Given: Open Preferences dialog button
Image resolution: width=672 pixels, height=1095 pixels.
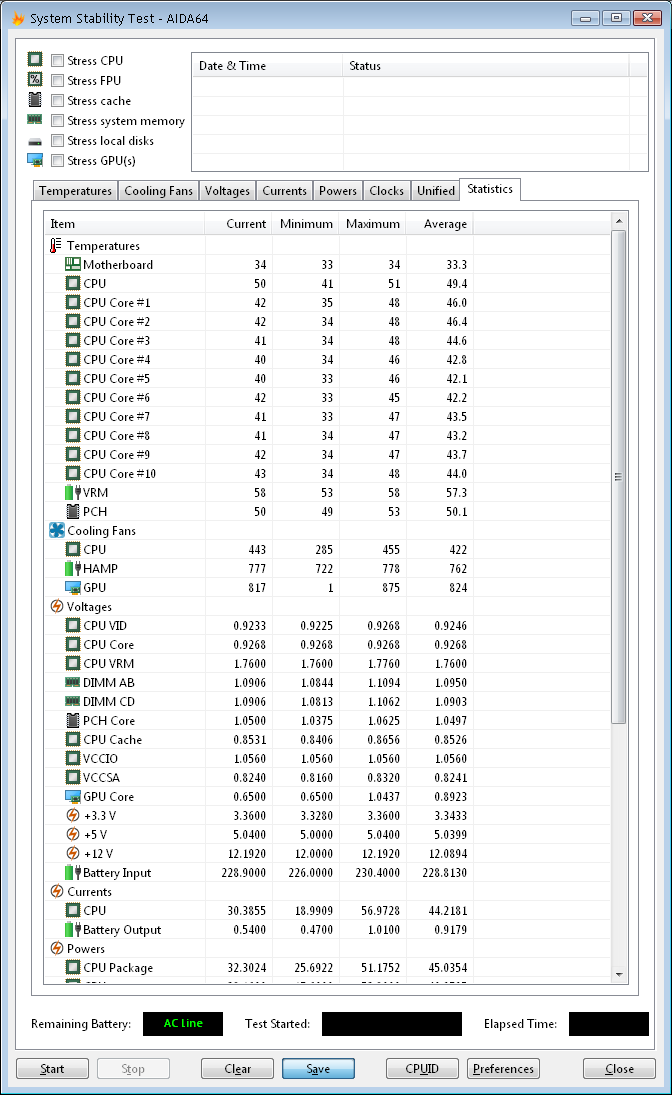Looking at the screenshot, I should [503, 1068].
